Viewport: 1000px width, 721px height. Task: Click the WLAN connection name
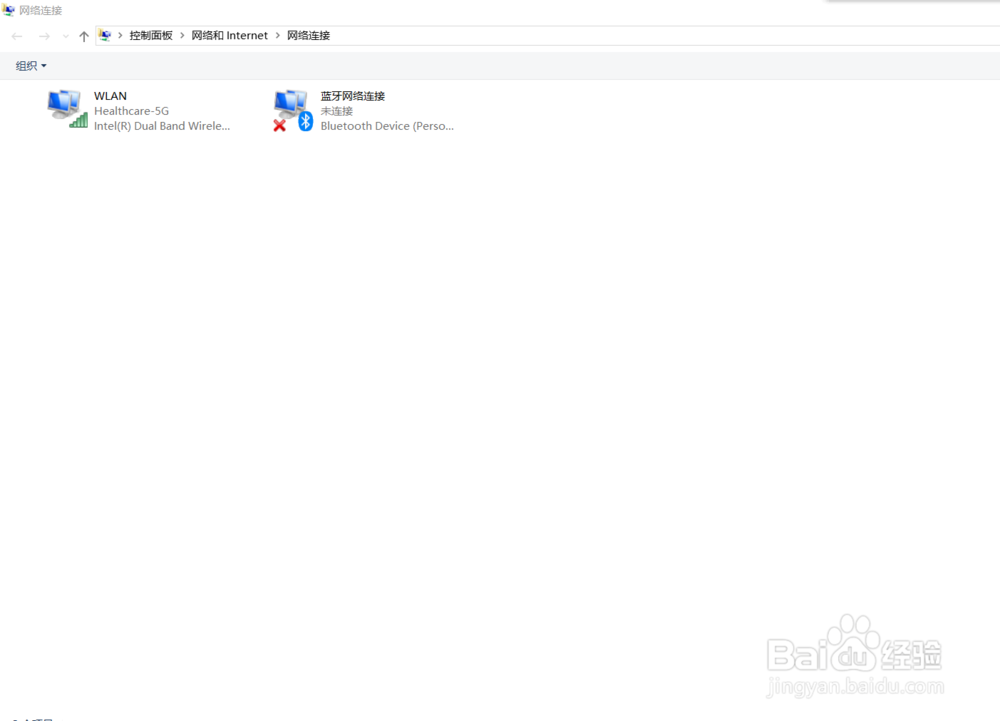(110, 96)
